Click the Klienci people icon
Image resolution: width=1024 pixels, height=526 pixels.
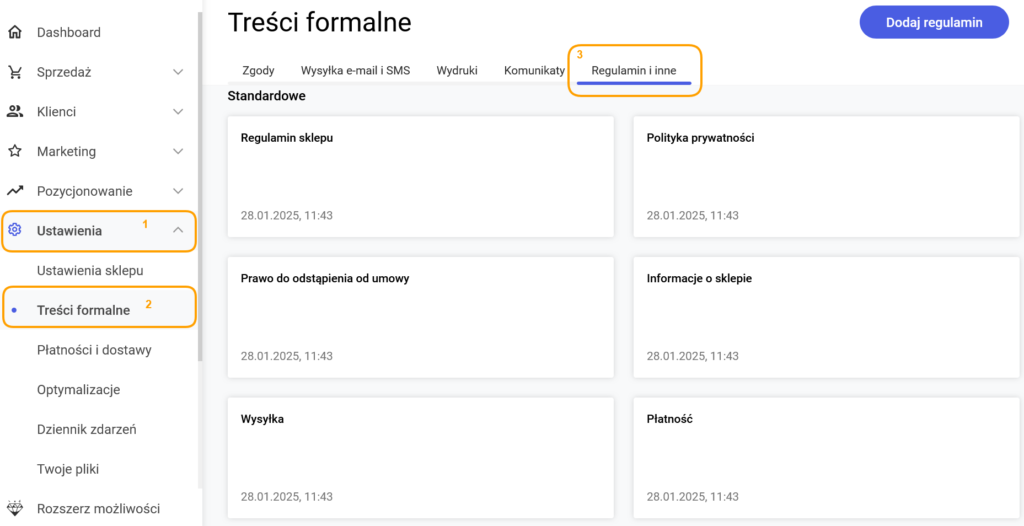click(14, 112)
